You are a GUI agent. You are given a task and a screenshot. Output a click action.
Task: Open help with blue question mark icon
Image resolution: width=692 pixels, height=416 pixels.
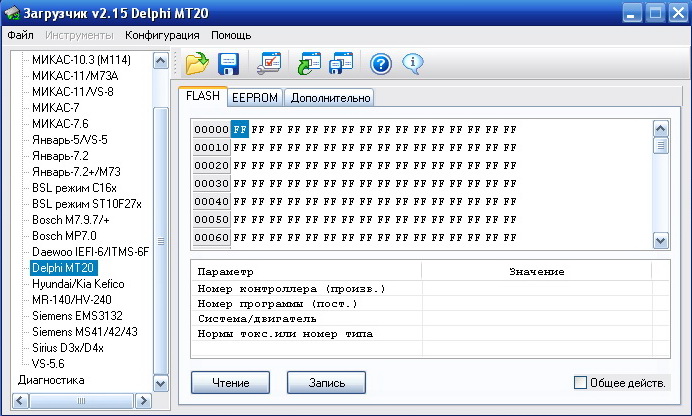(380, 64)
